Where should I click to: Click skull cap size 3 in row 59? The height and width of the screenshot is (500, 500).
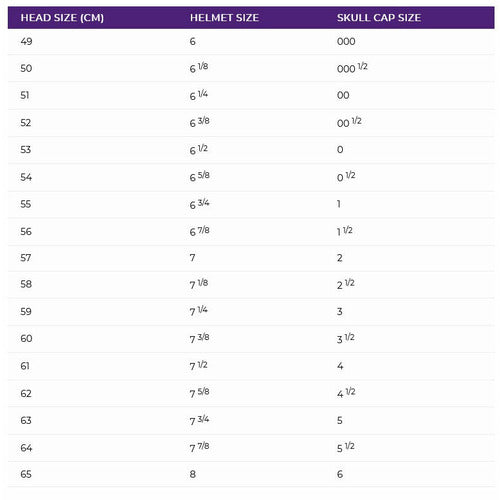click(340, 312)
